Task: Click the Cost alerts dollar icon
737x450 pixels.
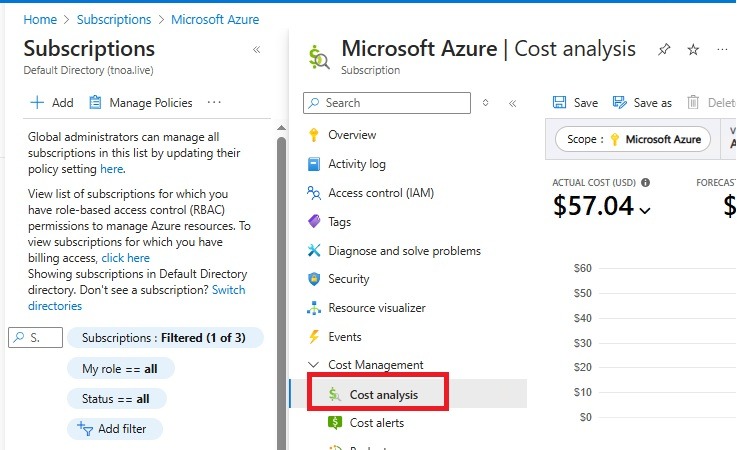Action: pos(335,423)
